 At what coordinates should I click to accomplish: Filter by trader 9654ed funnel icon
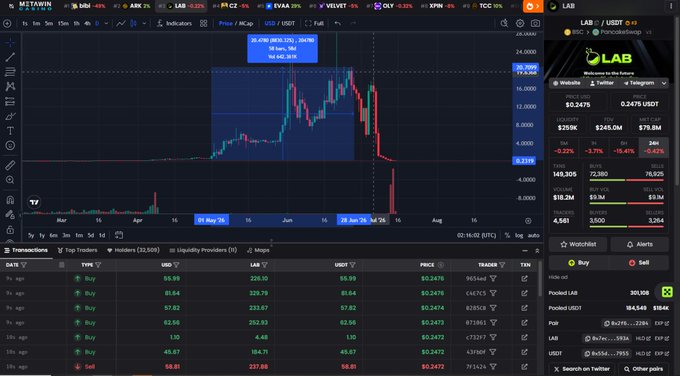(x=493, y=279)
